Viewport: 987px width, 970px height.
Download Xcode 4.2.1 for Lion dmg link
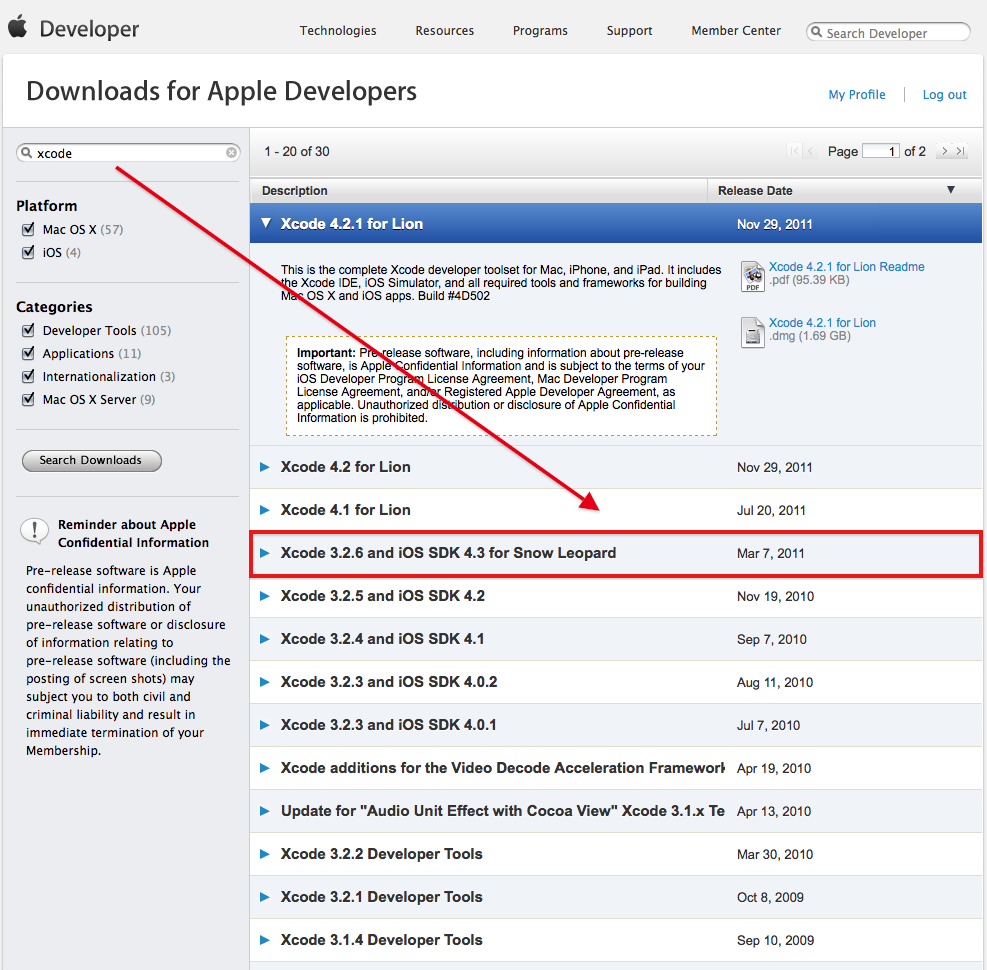(x=822, y=322)
